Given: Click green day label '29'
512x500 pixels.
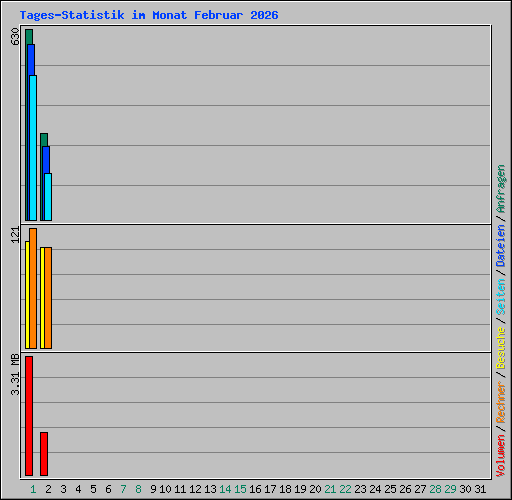Looking at the screenshot, I should (x=450, y=489).
